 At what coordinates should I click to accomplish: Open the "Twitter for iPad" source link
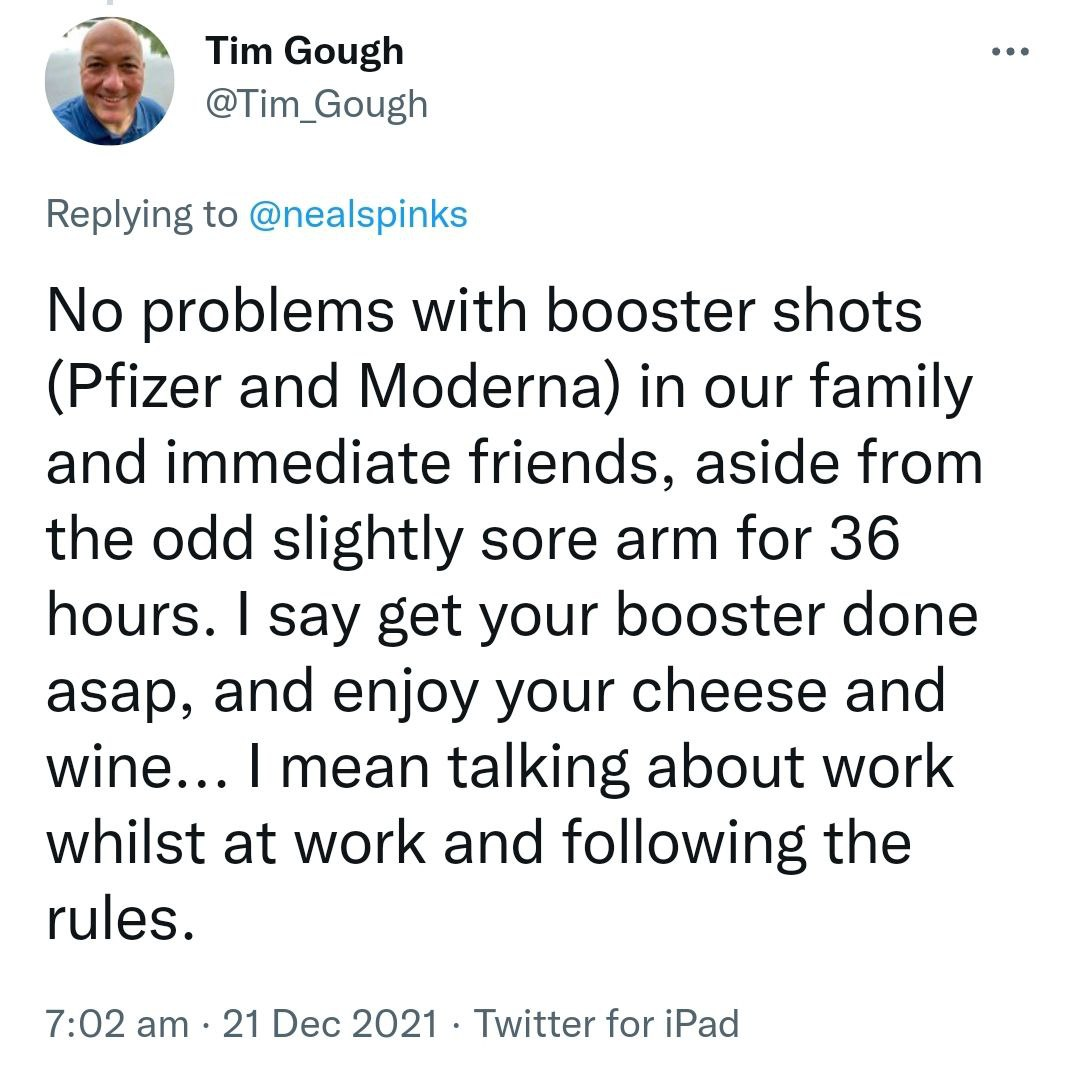click(x=606, y=1023)
